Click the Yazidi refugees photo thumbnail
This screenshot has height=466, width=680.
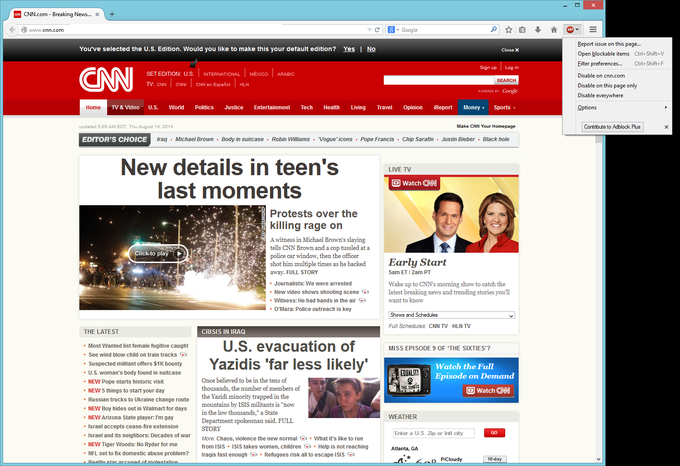point(344,398)
